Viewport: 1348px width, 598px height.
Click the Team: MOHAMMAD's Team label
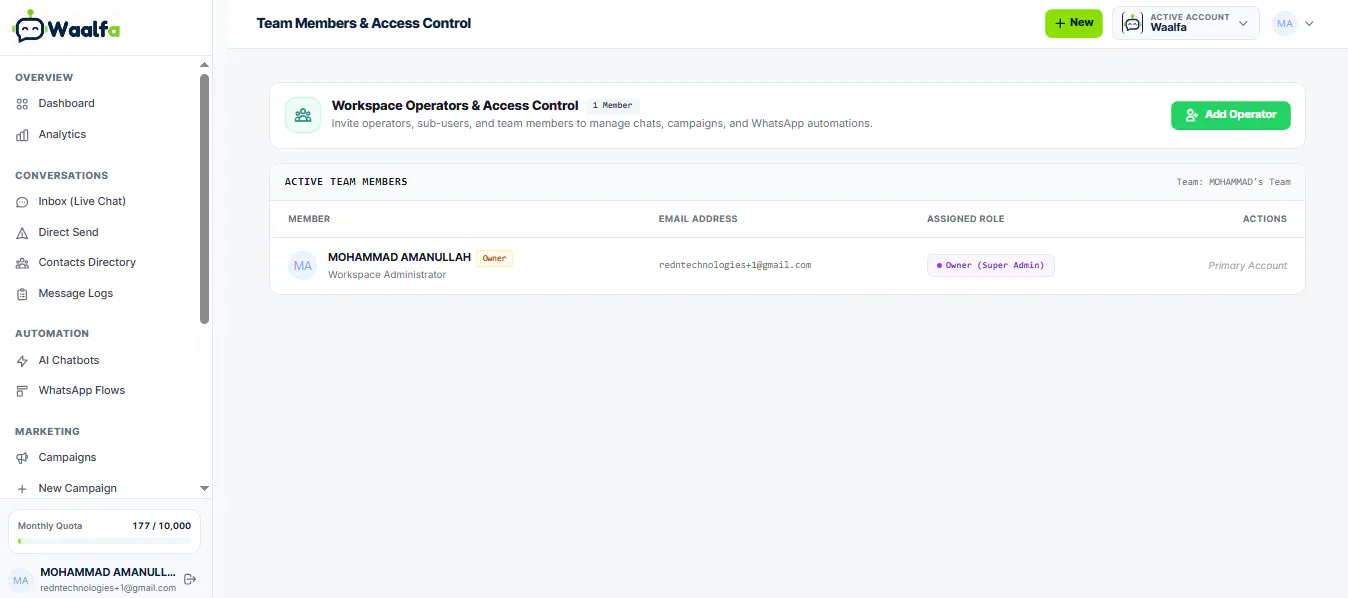1234,182
